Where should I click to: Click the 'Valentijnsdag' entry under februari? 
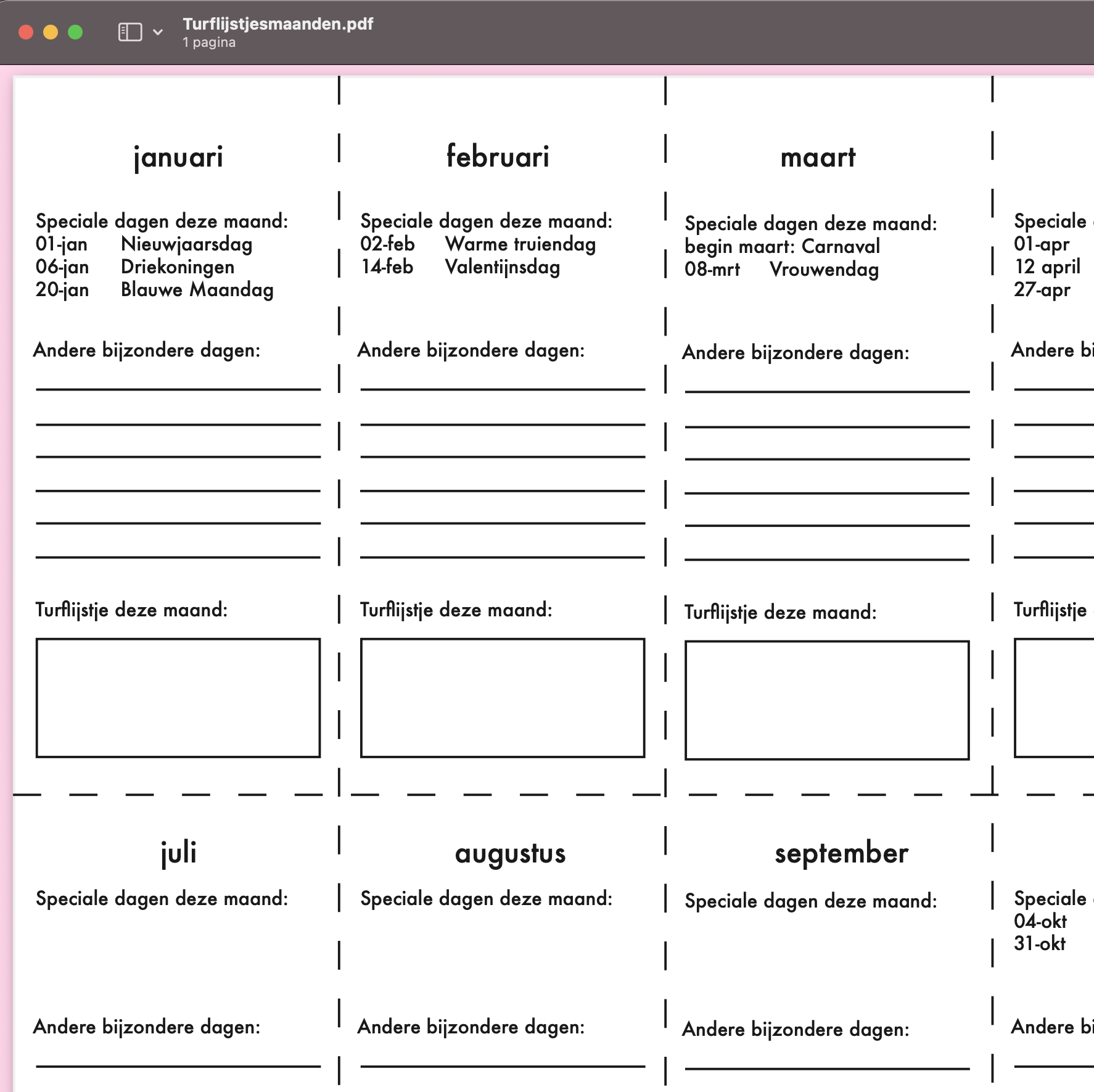pos(502,267)
